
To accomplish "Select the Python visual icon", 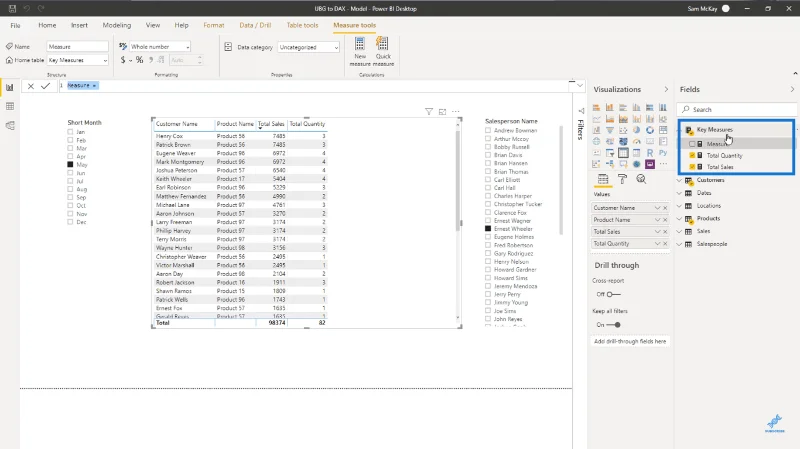I will 663,153.
